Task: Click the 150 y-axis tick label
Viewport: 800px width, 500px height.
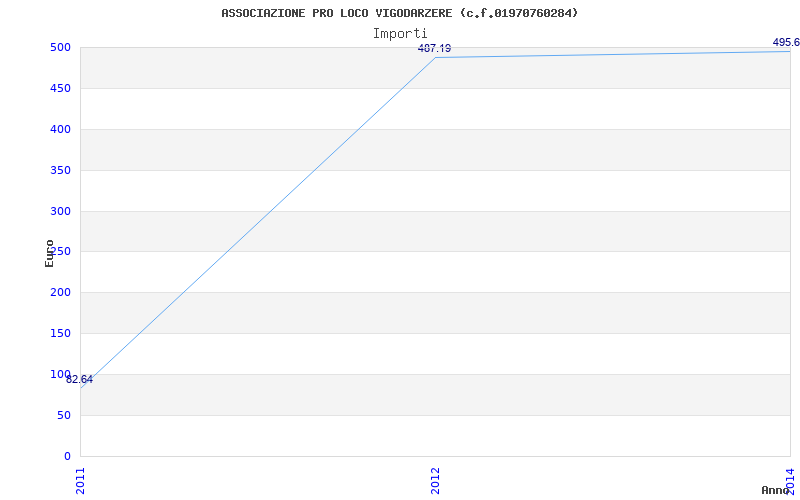Action: (x=59, y=333)
